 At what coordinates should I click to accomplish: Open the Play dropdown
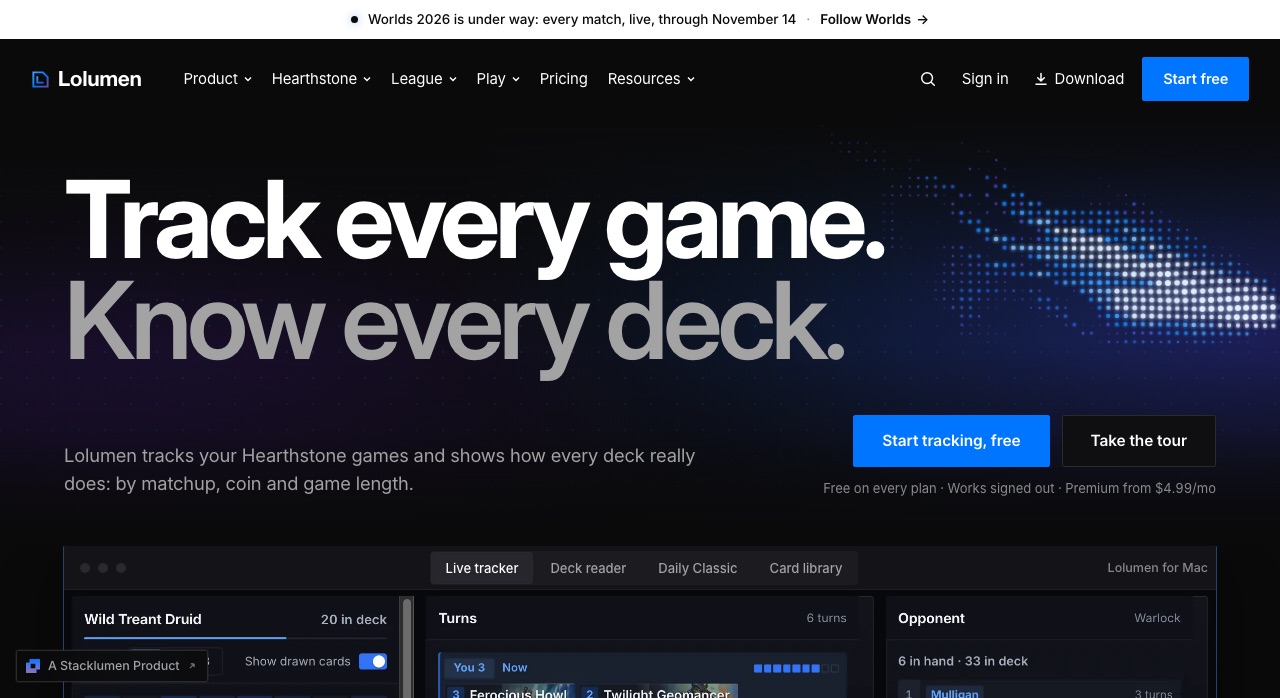(498, 79)
